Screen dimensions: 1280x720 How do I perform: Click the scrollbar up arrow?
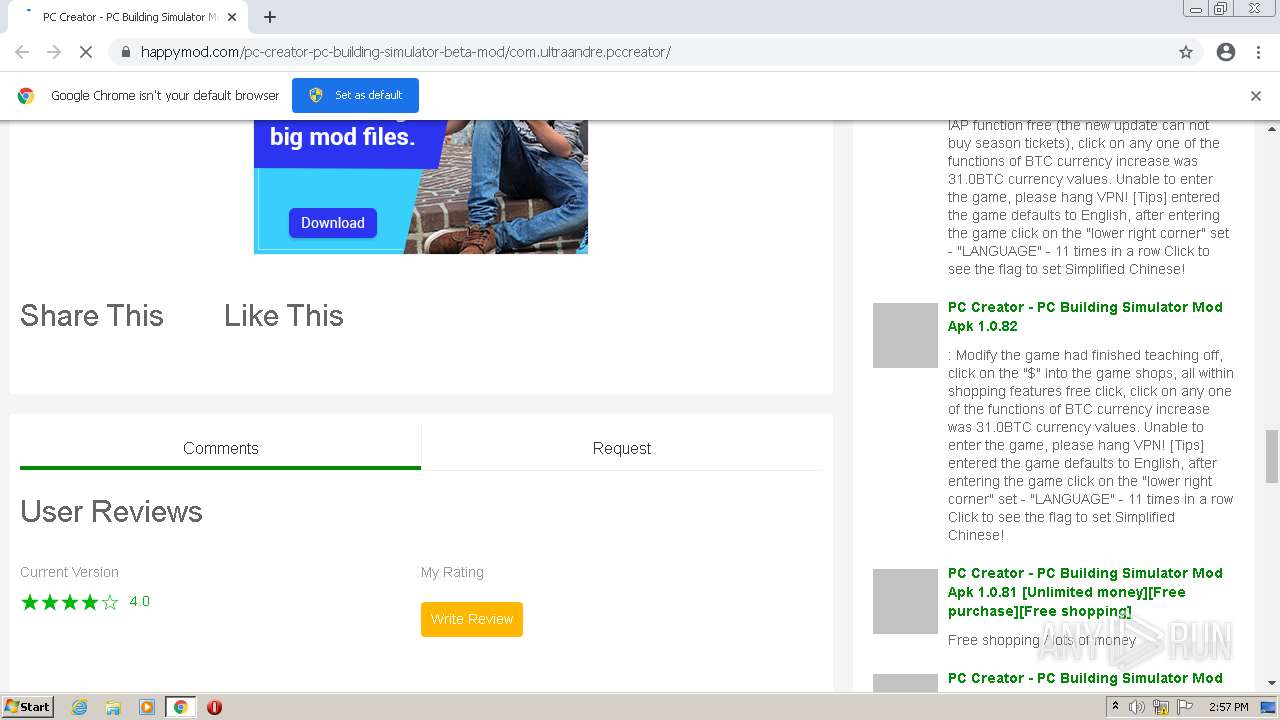pyautogui.click(x=1272, y=128)
